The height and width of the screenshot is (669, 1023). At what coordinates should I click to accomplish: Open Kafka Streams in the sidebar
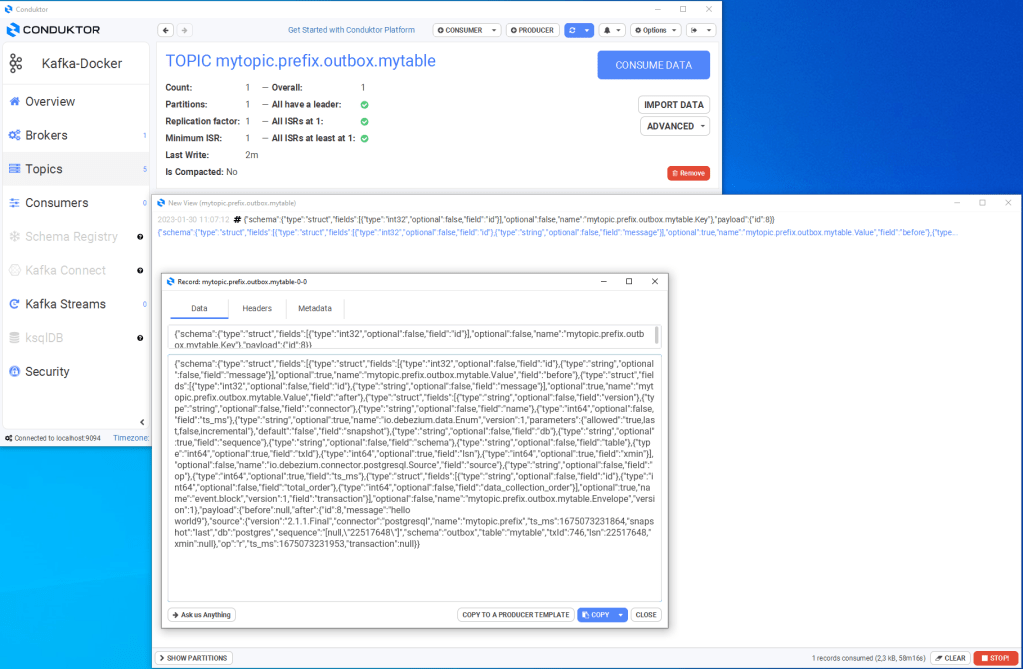tap(65, 304)
